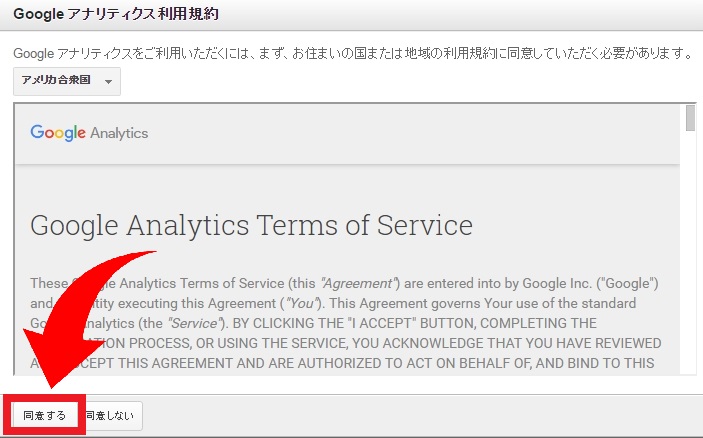
Task: Click the terms scrollbar thumb
Action: pyautogui.click(x=690, y=118)
